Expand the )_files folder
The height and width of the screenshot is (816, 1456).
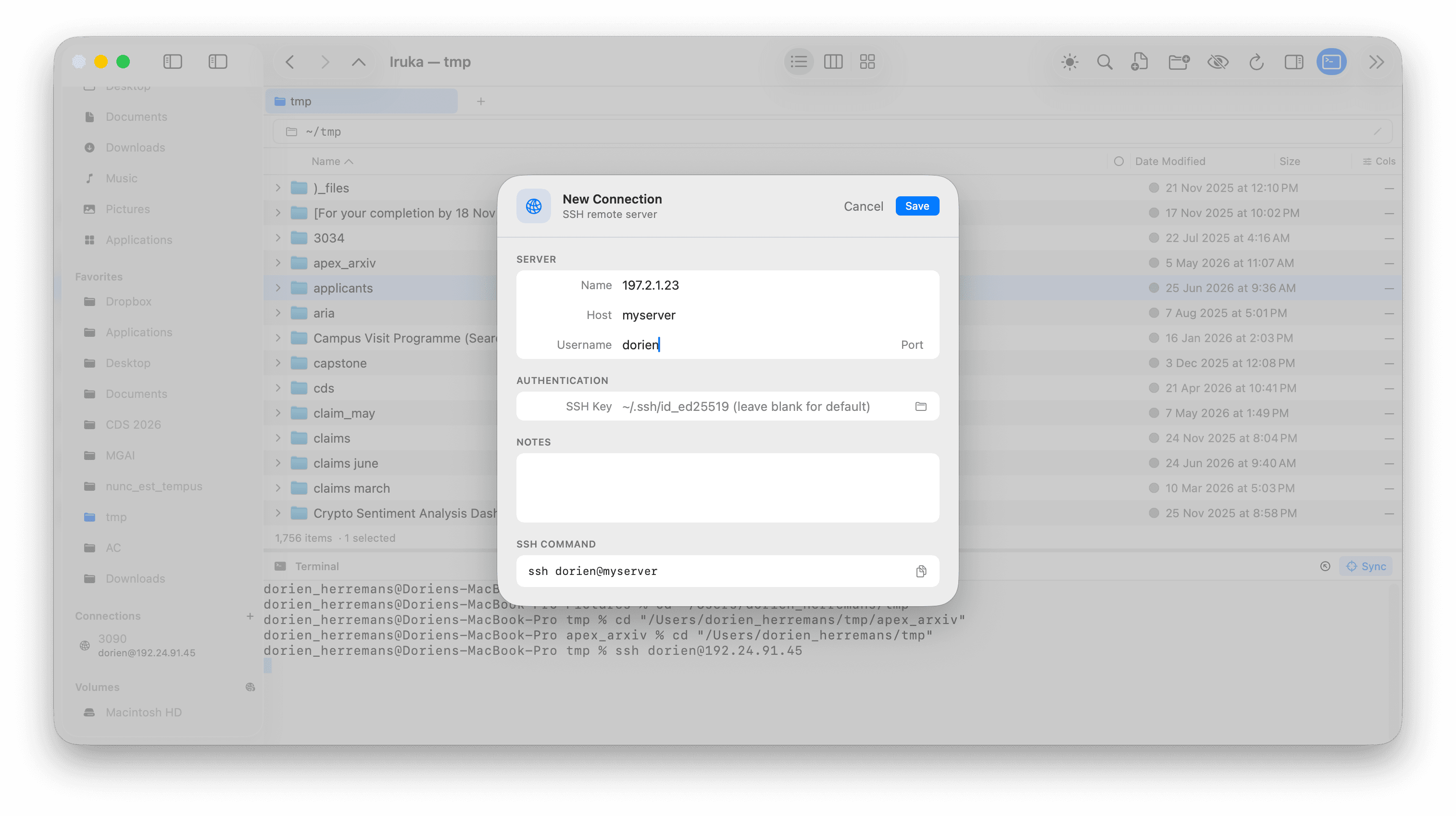[277, 188]
